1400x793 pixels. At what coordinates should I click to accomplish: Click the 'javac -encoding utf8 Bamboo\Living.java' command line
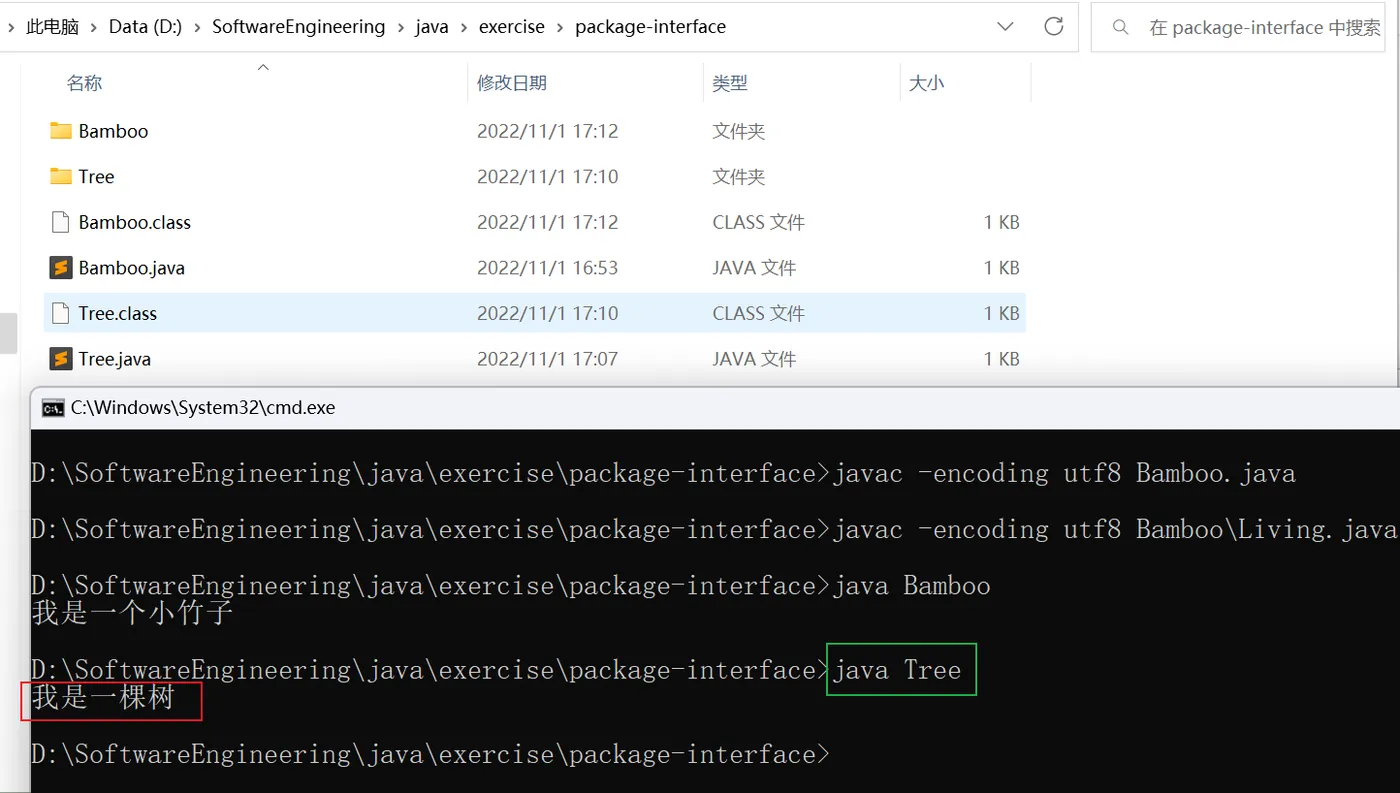1115,529
